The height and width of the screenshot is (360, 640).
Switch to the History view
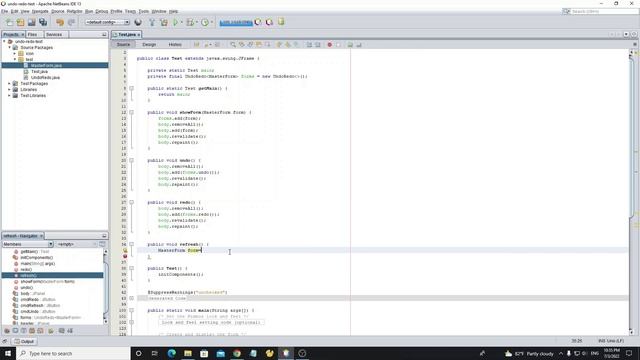[x=175, y=44]
